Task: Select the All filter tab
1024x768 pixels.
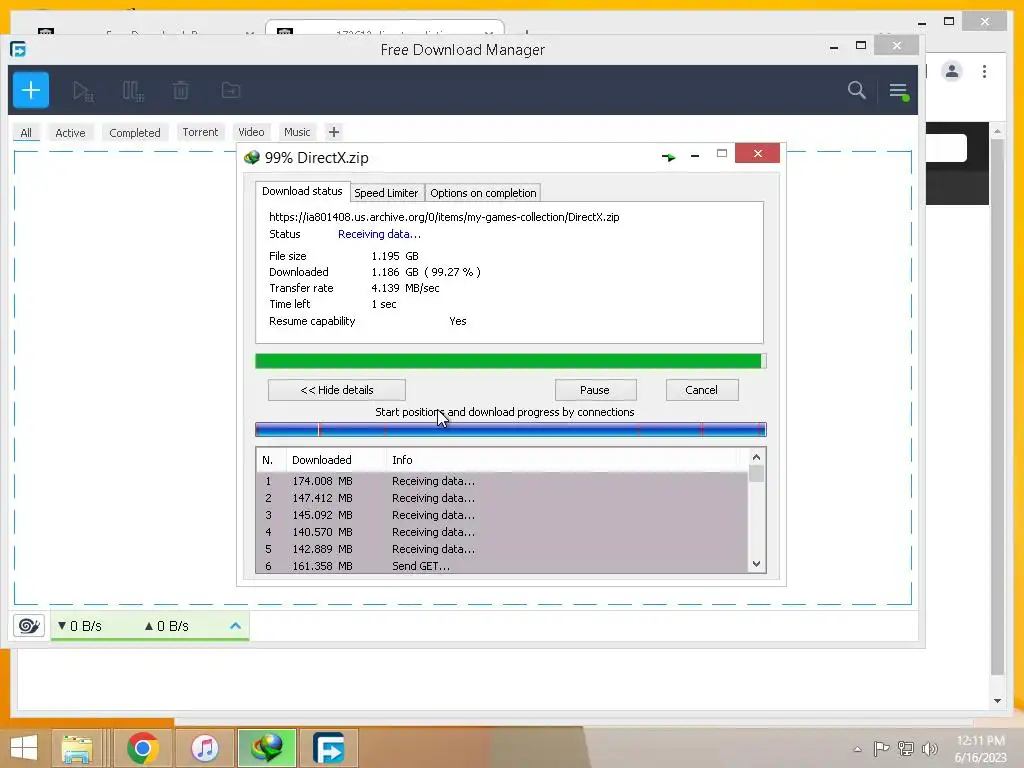Action: pyautogui.click(x=26, y=133)
